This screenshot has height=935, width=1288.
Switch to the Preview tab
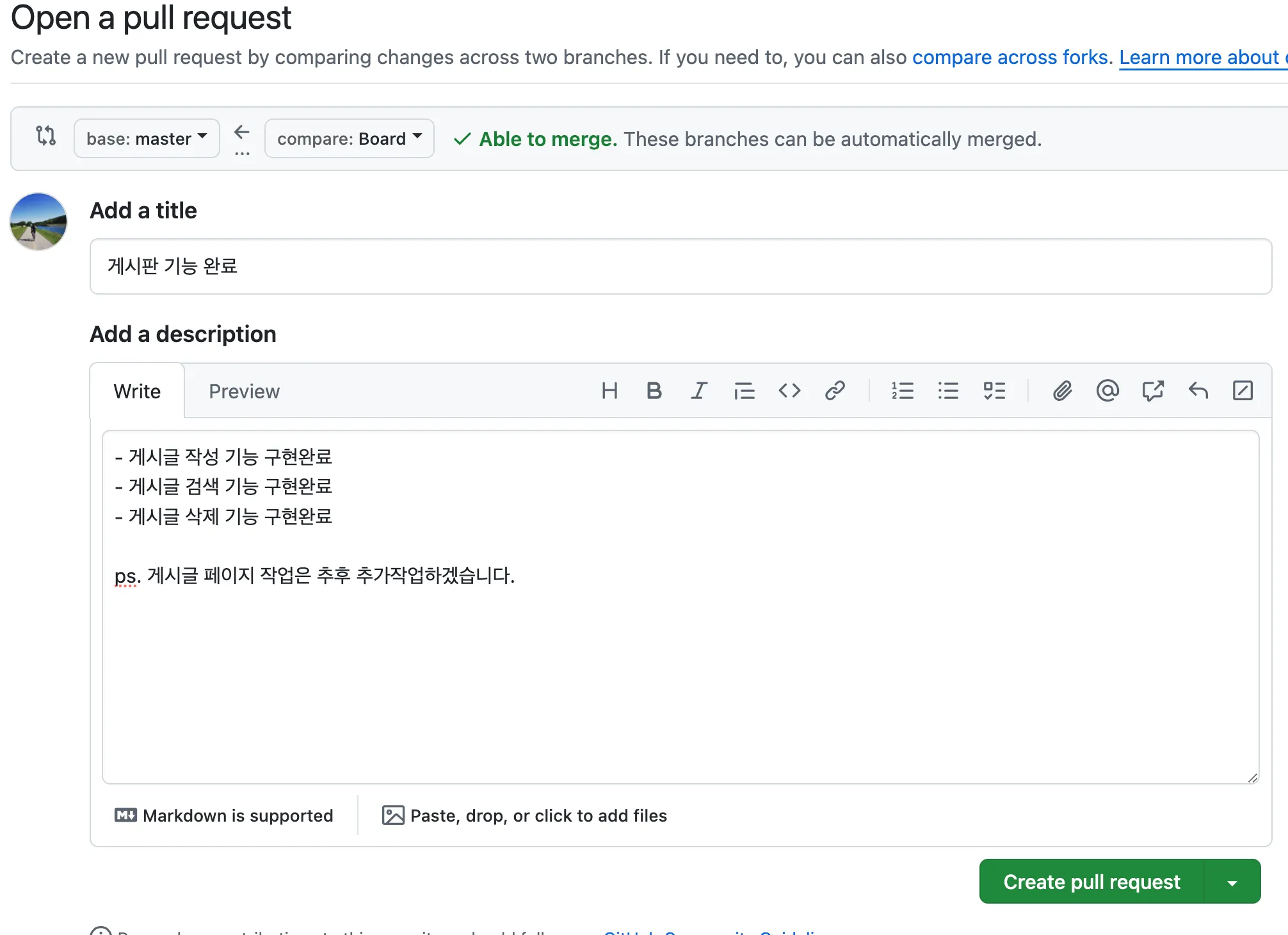coord(244,391)
